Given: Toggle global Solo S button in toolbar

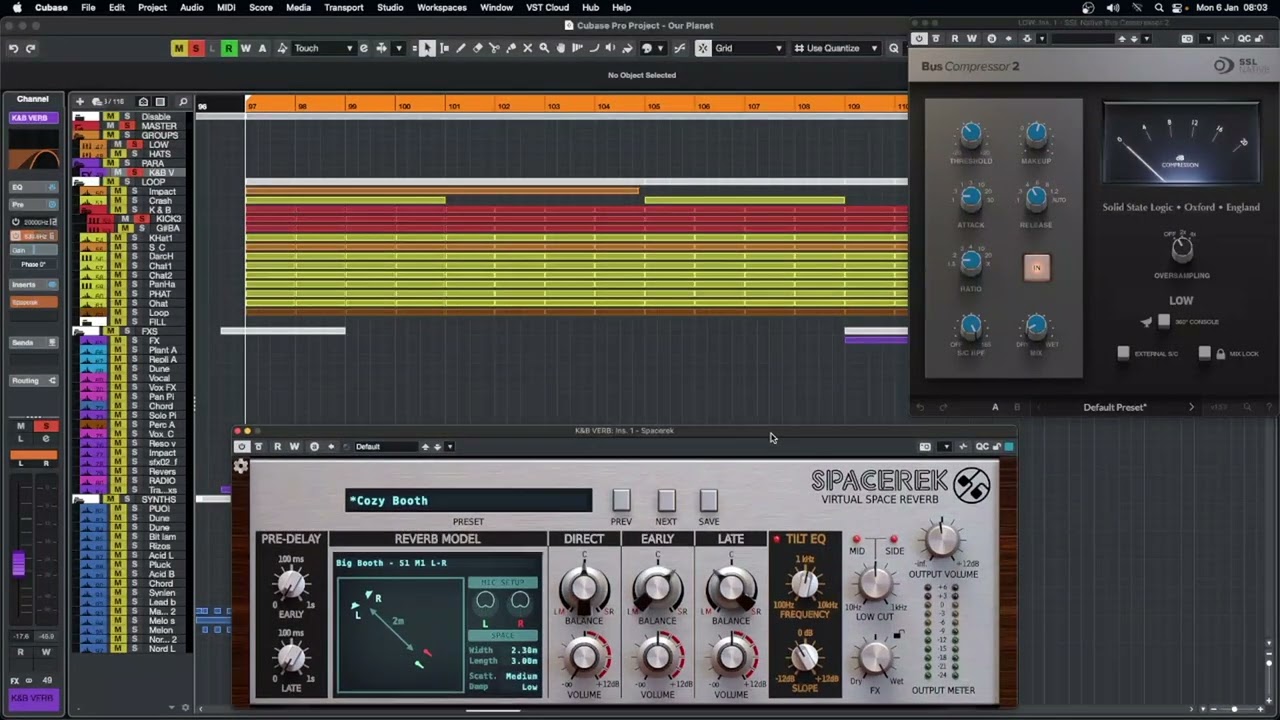Looking at the screenshot, I should [x=196, y=48].
